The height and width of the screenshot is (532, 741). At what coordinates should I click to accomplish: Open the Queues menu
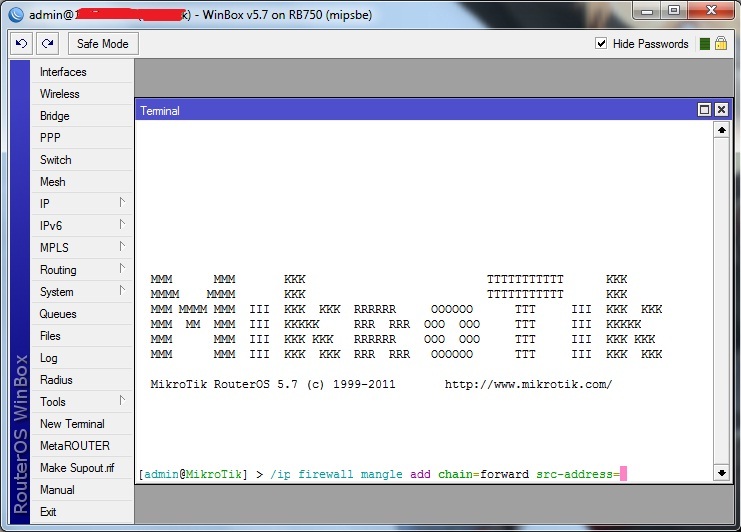[81, 314]
